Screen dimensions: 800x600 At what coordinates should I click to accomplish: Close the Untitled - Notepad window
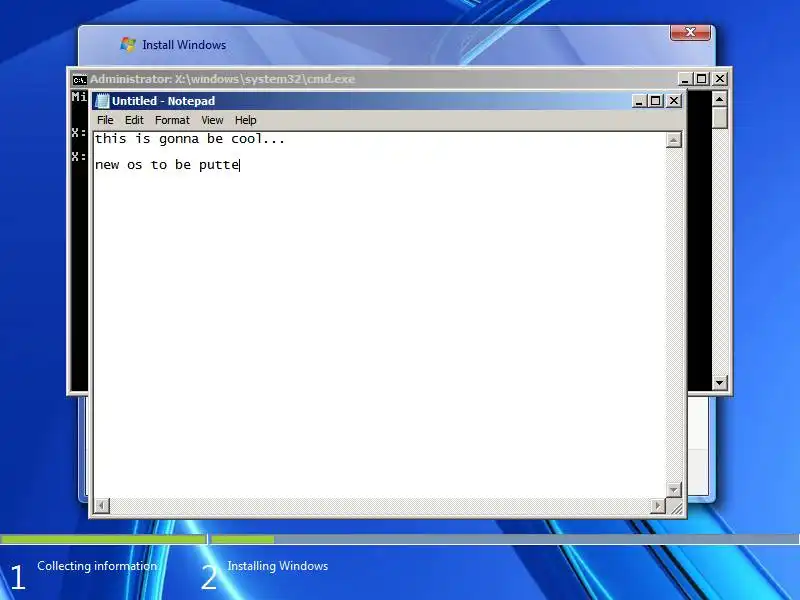pyautogui.click(x=674, y=101)
